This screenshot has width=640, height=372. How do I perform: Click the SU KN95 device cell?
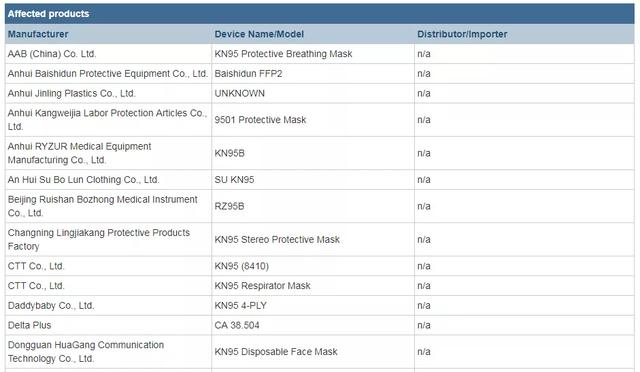coord(313,180)
